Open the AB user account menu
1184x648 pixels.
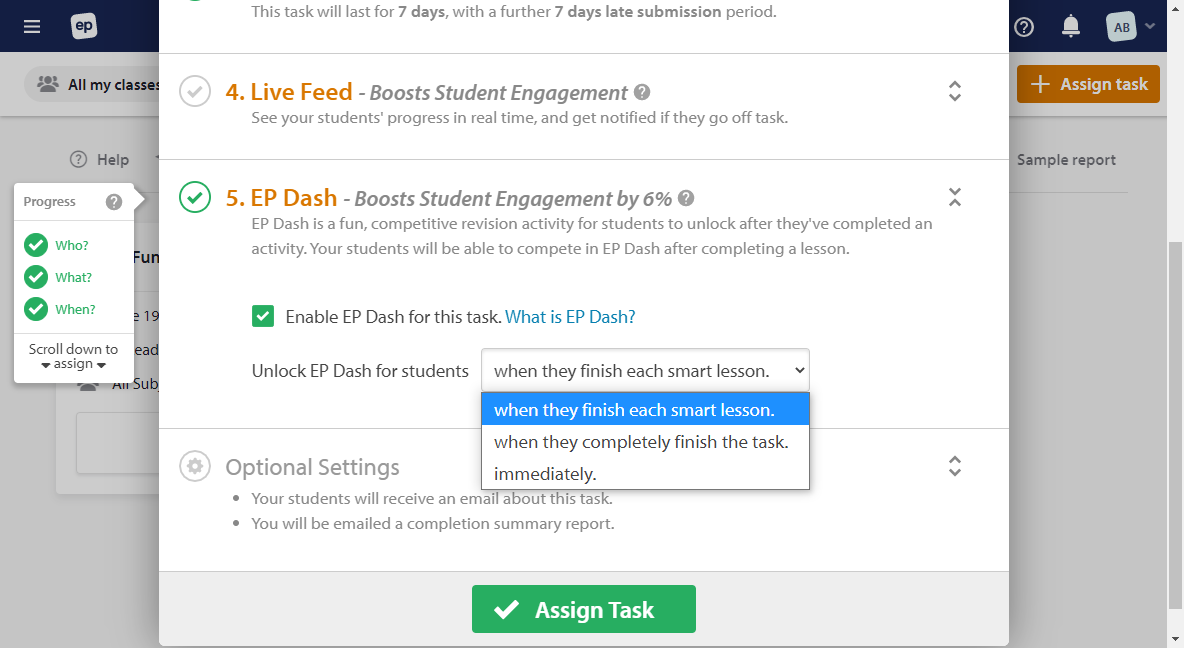(x=1132, y=27)
